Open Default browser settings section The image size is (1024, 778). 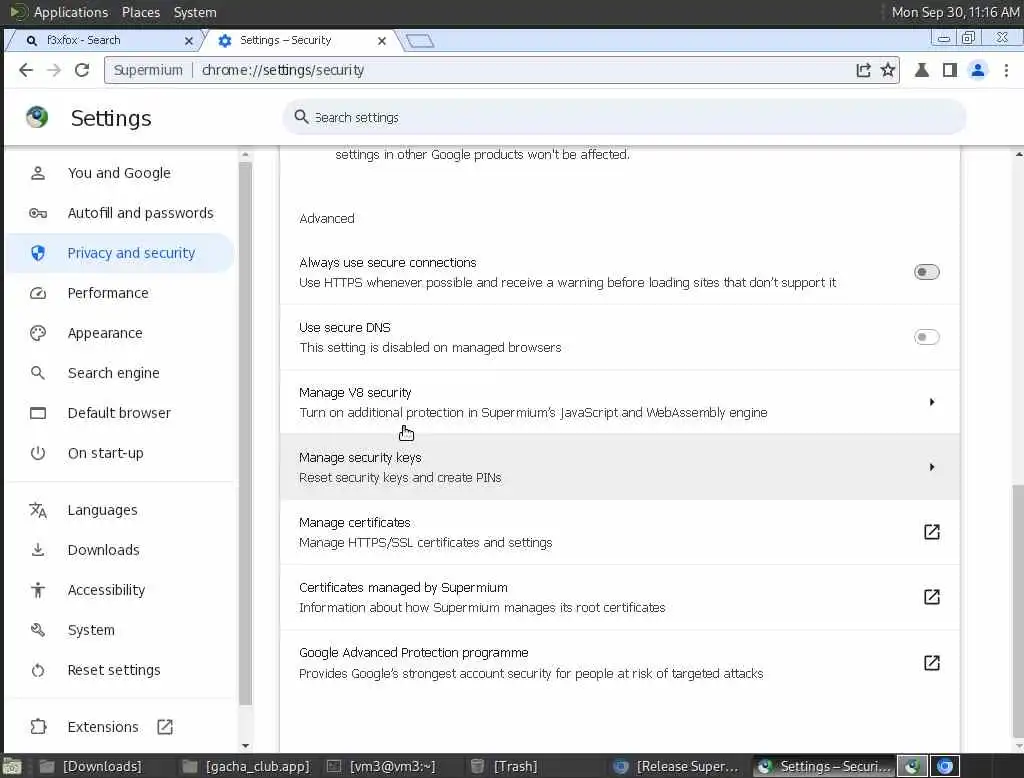point(120,413)
